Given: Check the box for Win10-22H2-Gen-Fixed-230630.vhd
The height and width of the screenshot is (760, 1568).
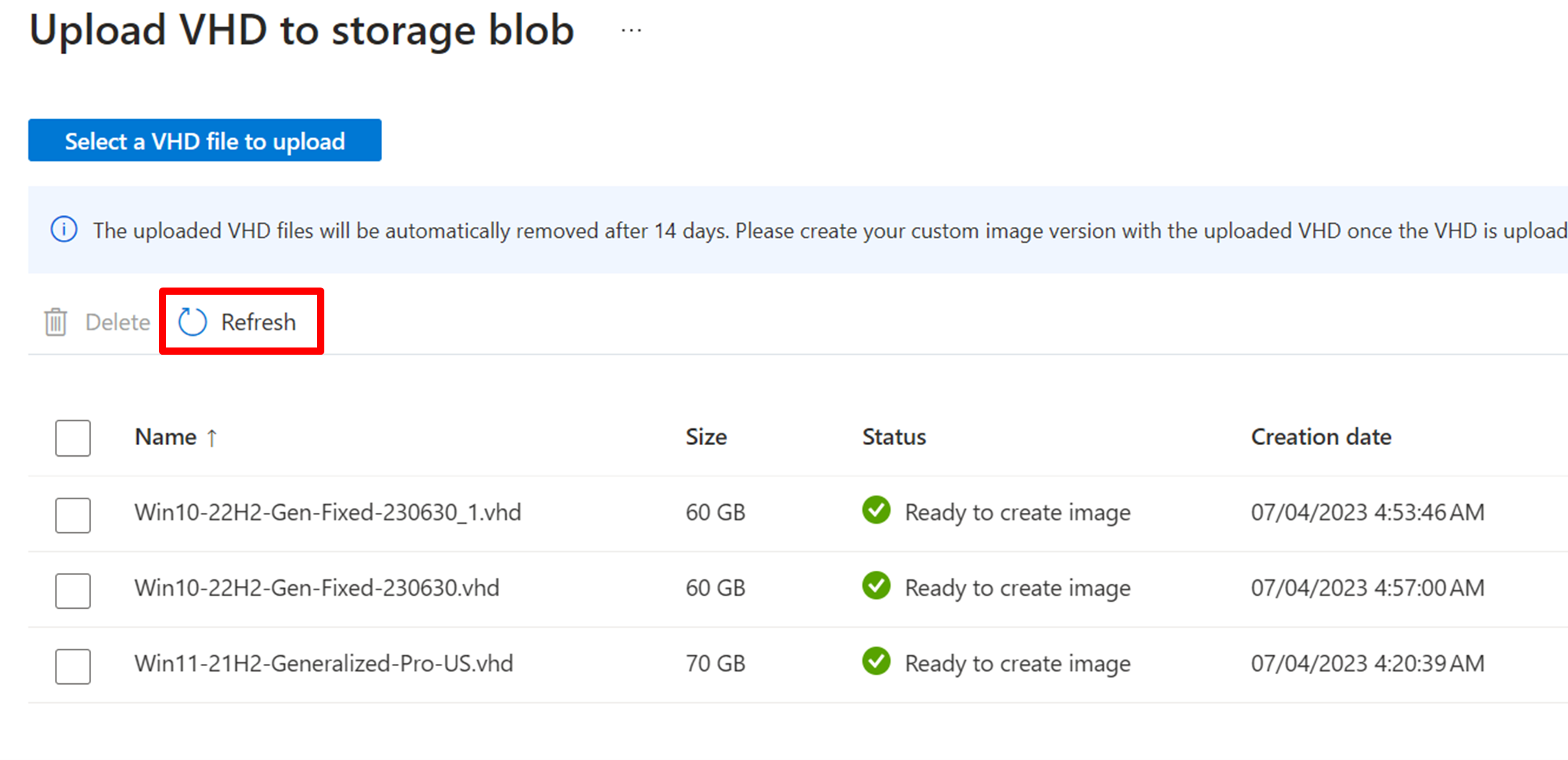Looking at the screenshot, I should (73, 591).
